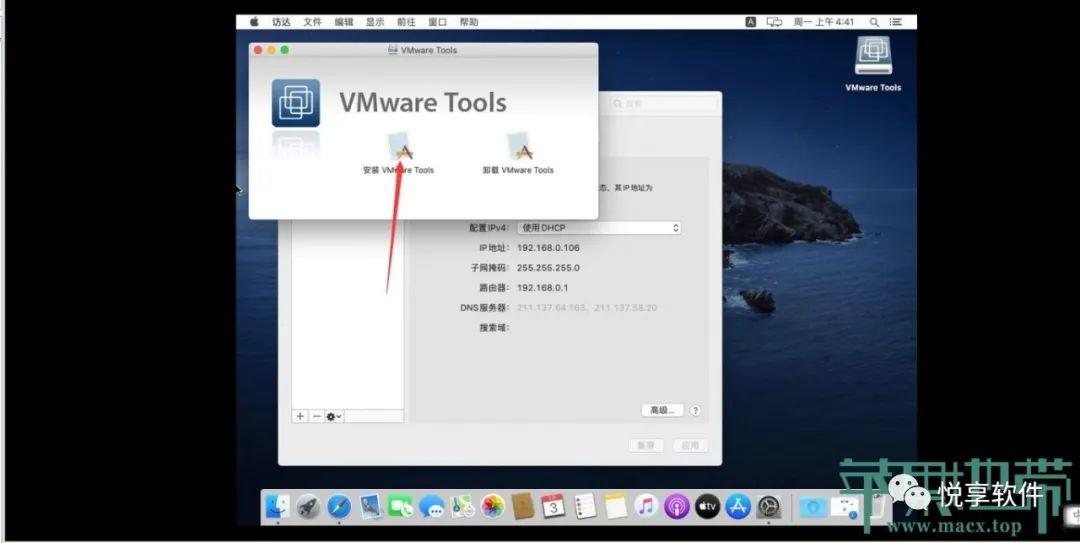
Task: Open Network help question mark button
Action: tap(695, 410)
